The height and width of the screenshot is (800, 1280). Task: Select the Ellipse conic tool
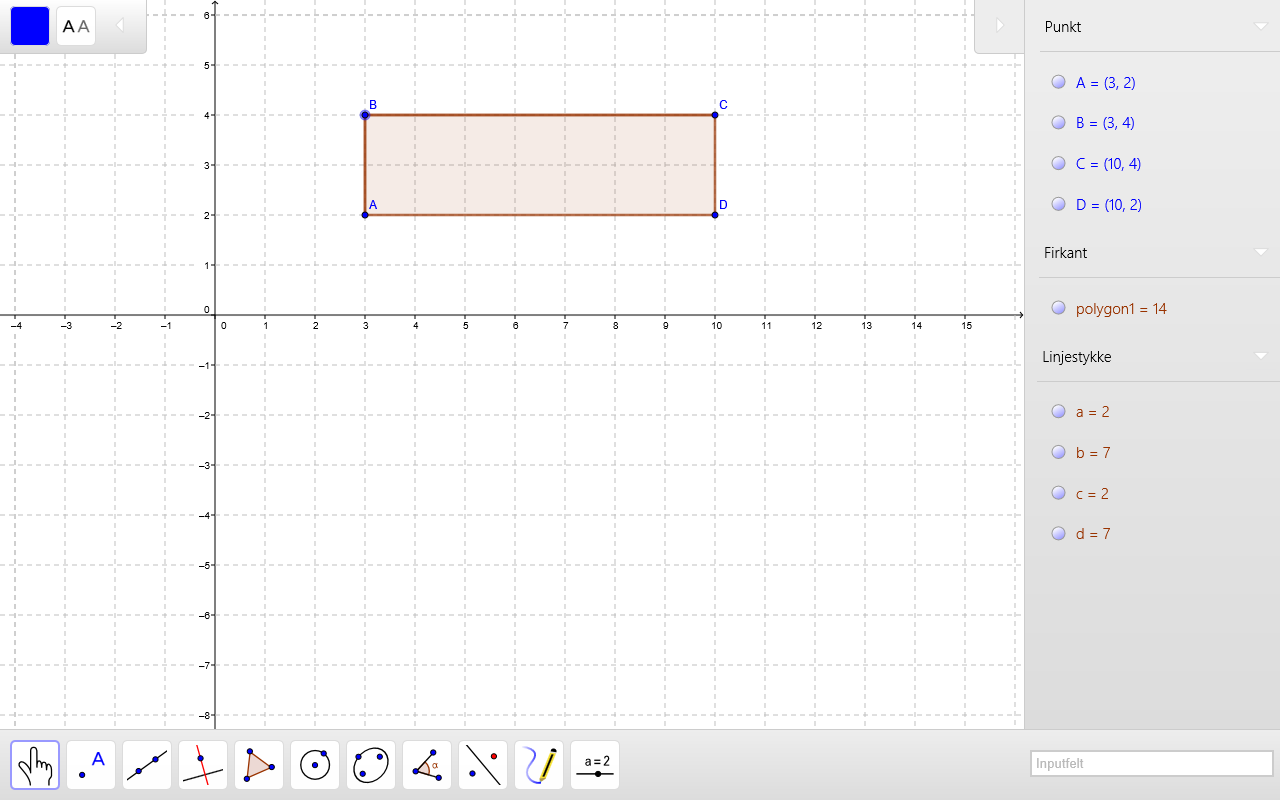[371, 765]
